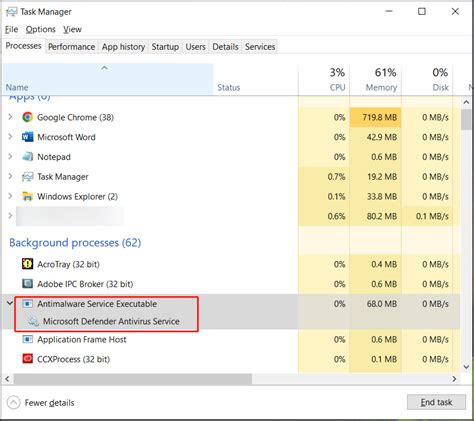Click the End task button
Screen dimensions: 474x421
click(436, 402)
